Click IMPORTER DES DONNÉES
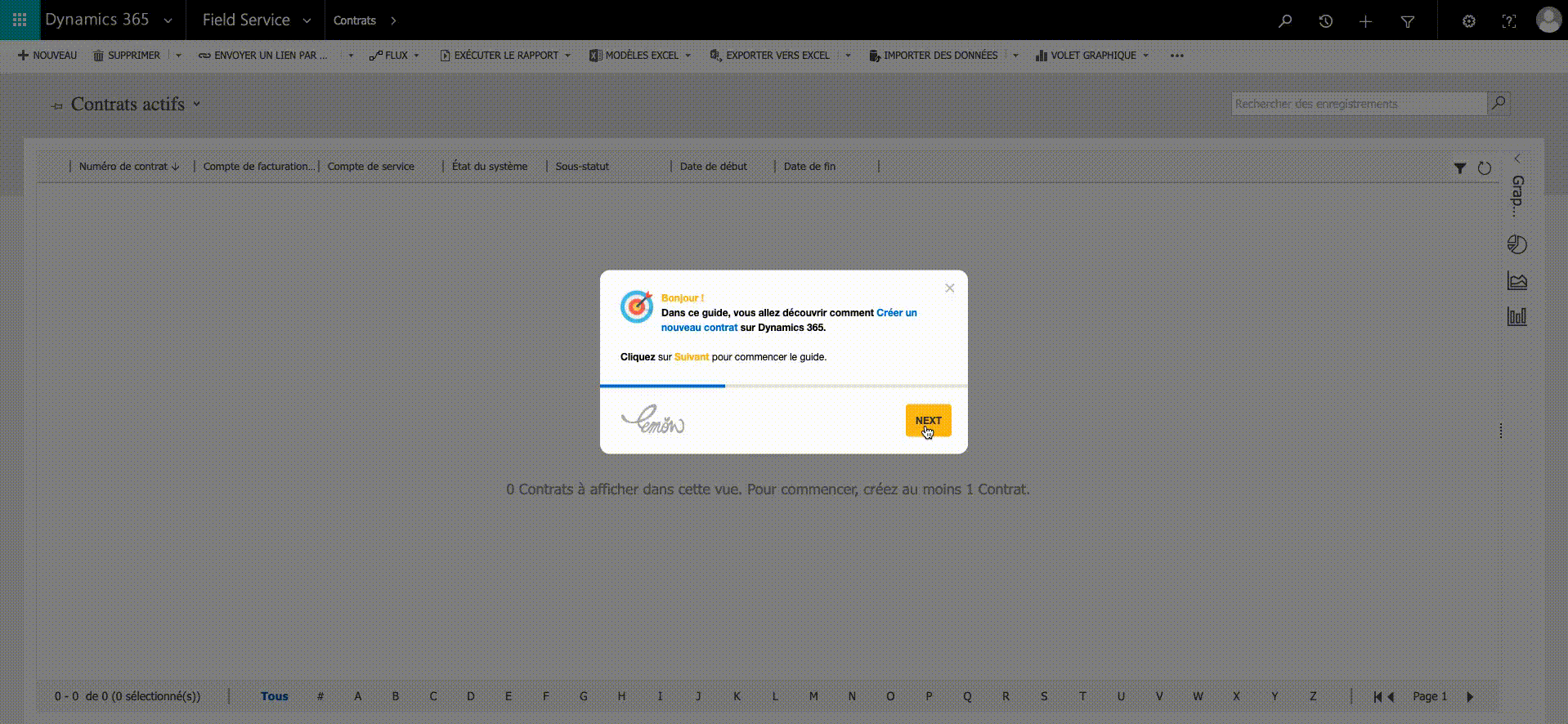 point(933,56)
